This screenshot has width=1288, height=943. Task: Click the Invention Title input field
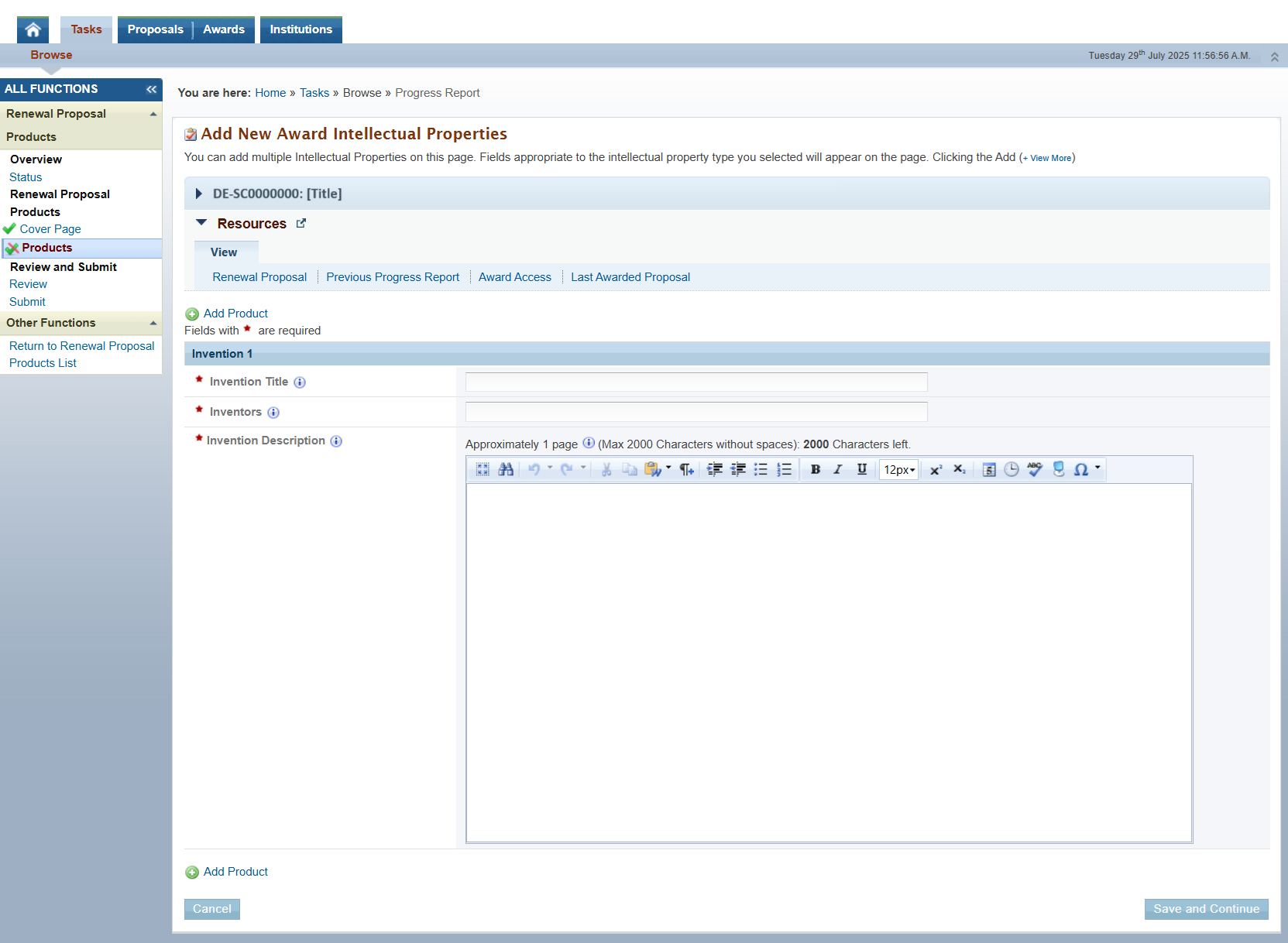pyautogui.click(x=696, y=382)
